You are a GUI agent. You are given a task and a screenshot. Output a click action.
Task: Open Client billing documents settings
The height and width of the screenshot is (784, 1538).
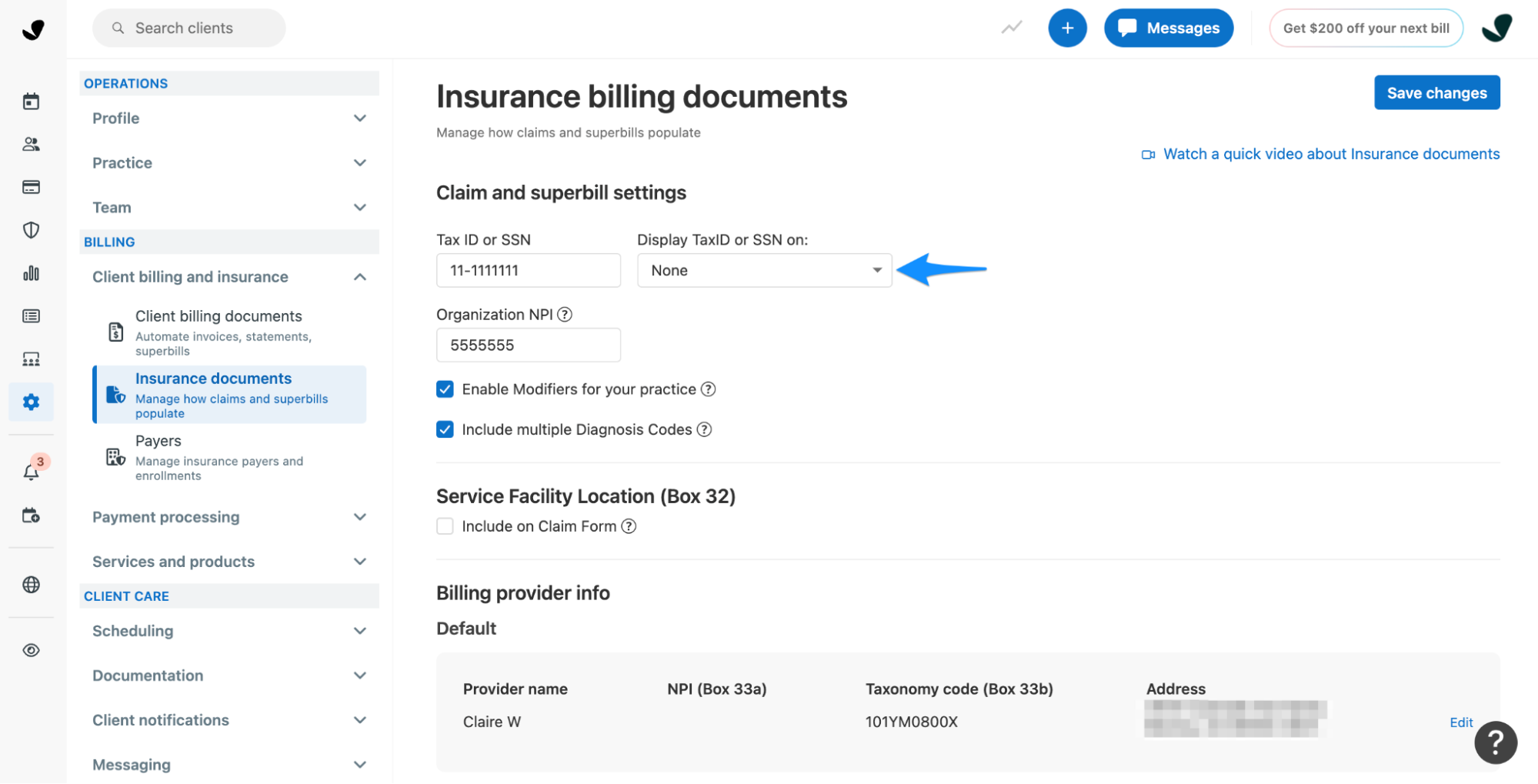coord(229,332)
